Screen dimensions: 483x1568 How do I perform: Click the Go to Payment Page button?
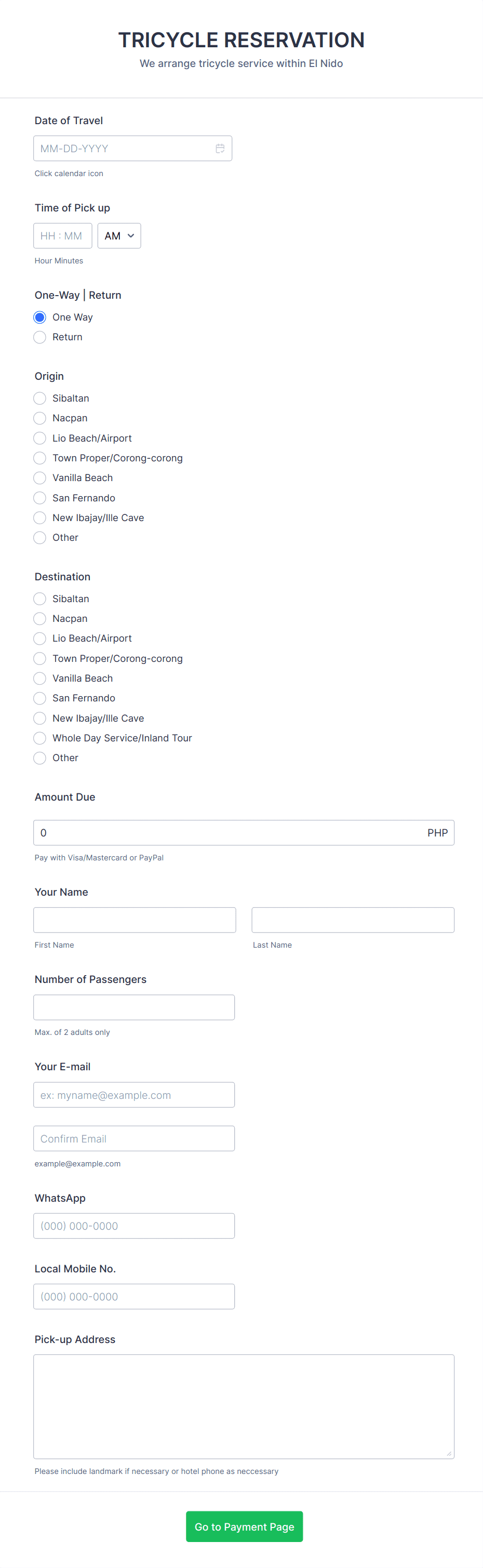tap(244, 1526)
